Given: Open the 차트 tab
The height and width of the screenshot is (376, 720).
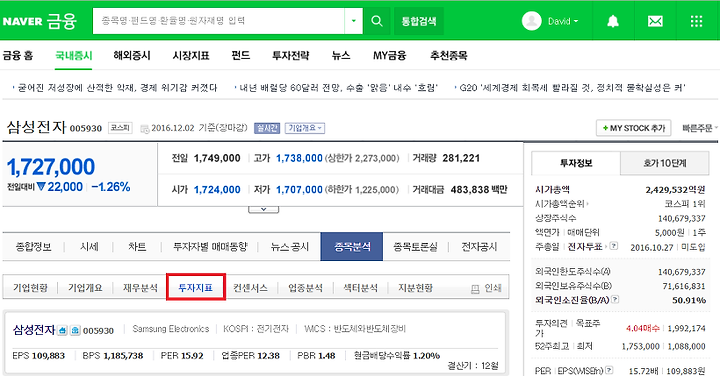Looking at the screenshot, I should click(x=137, y=247).
